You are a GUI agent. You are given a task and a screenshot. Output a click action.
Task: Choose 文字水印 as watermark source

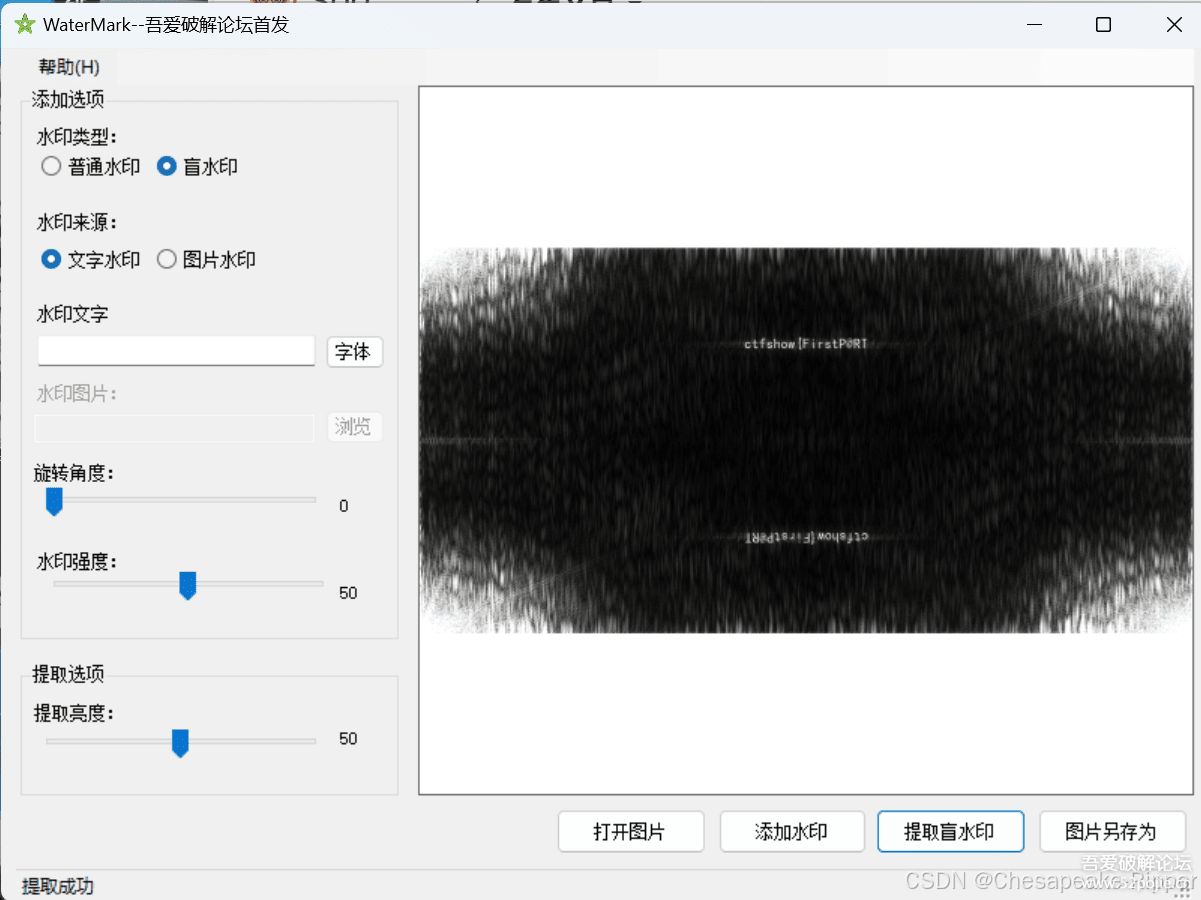tap(91, 260)
